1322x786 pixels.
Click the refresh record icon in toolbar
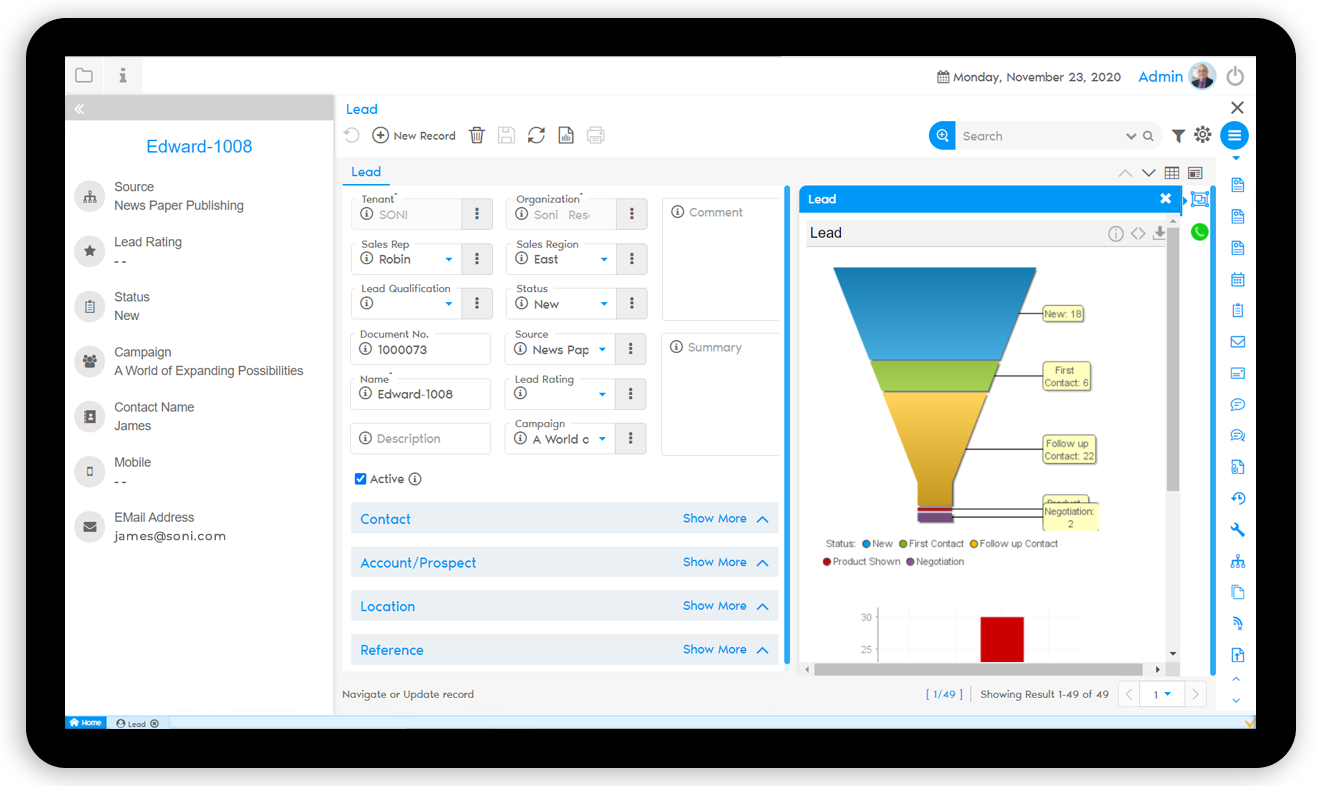pyautogui.click(x=536, y=136)
